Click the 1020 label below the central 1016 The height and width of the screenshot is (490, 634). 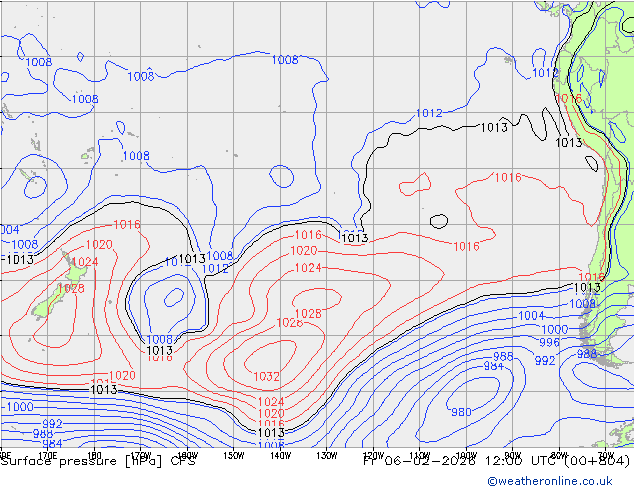point(304,251)
